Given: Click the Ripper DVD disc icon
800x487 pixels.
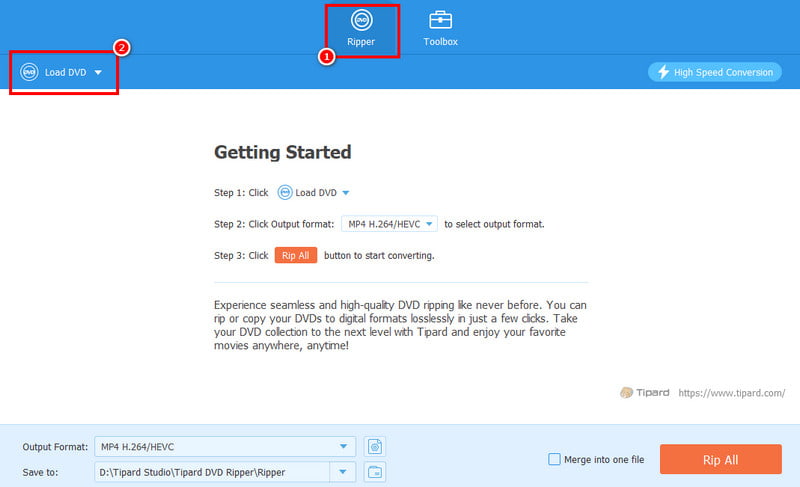Looking at the screenshot, I should tap(362, 20).
